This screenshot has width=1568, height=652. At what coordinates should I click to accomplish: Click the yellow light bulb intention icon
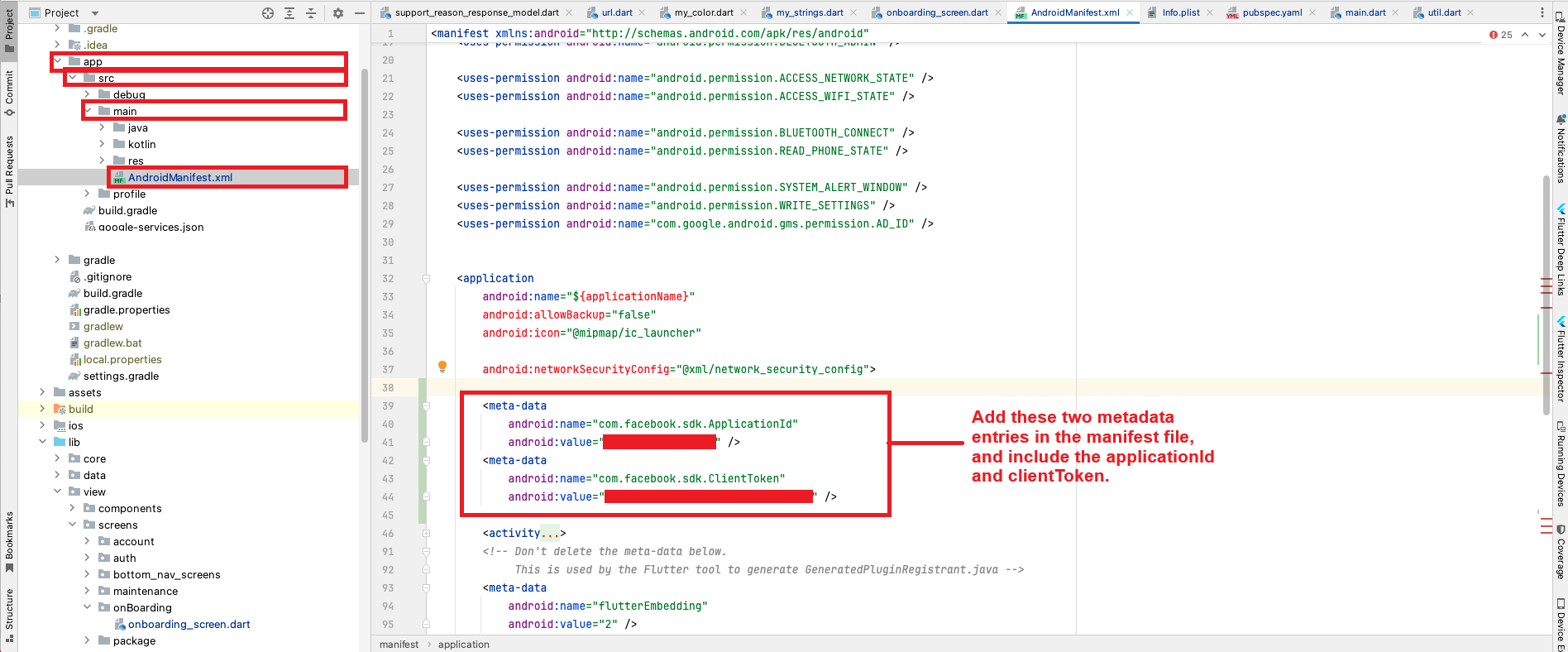pyautogui.click(x=442, y=367)
